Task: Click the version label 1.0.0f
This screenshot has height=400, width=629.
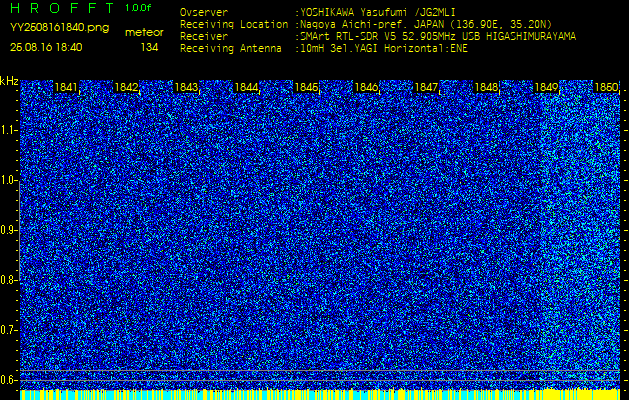Action: point(138,8)
